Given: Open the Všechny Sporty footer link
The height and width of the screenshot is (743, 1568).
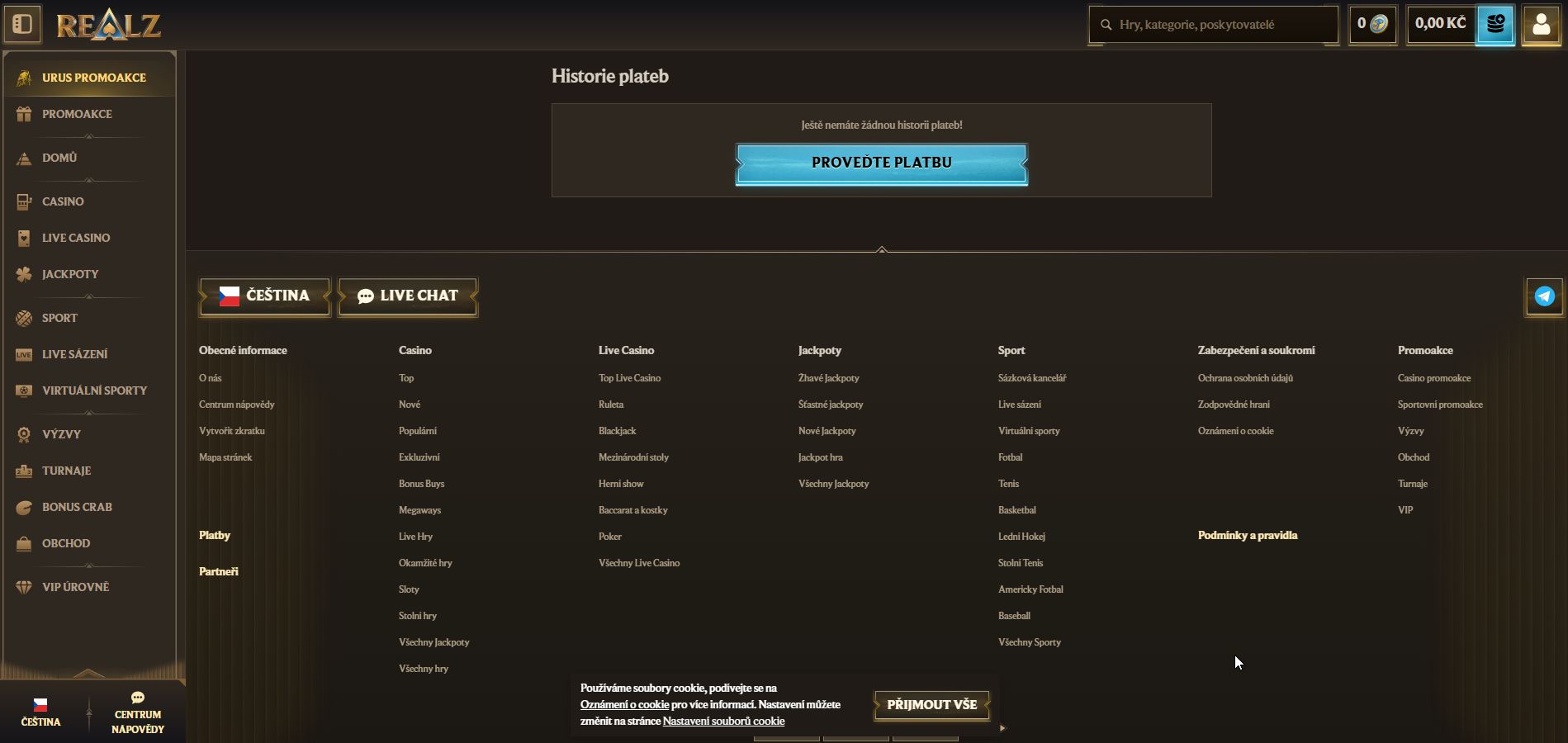Looking at the screenshot, I should [x=1030, y=642].
